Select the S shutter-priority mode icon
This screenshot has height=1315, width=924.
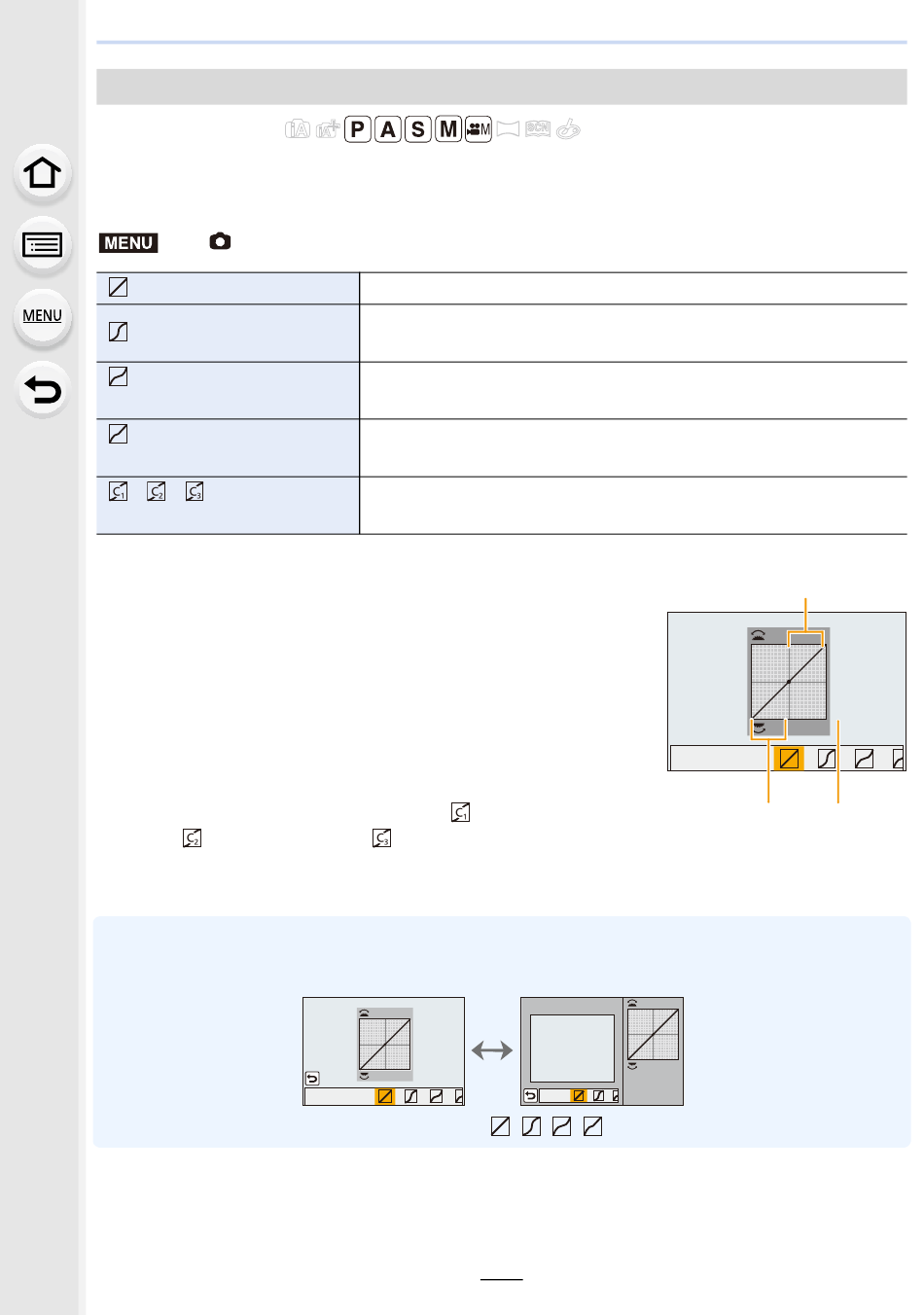click(418, 128)
